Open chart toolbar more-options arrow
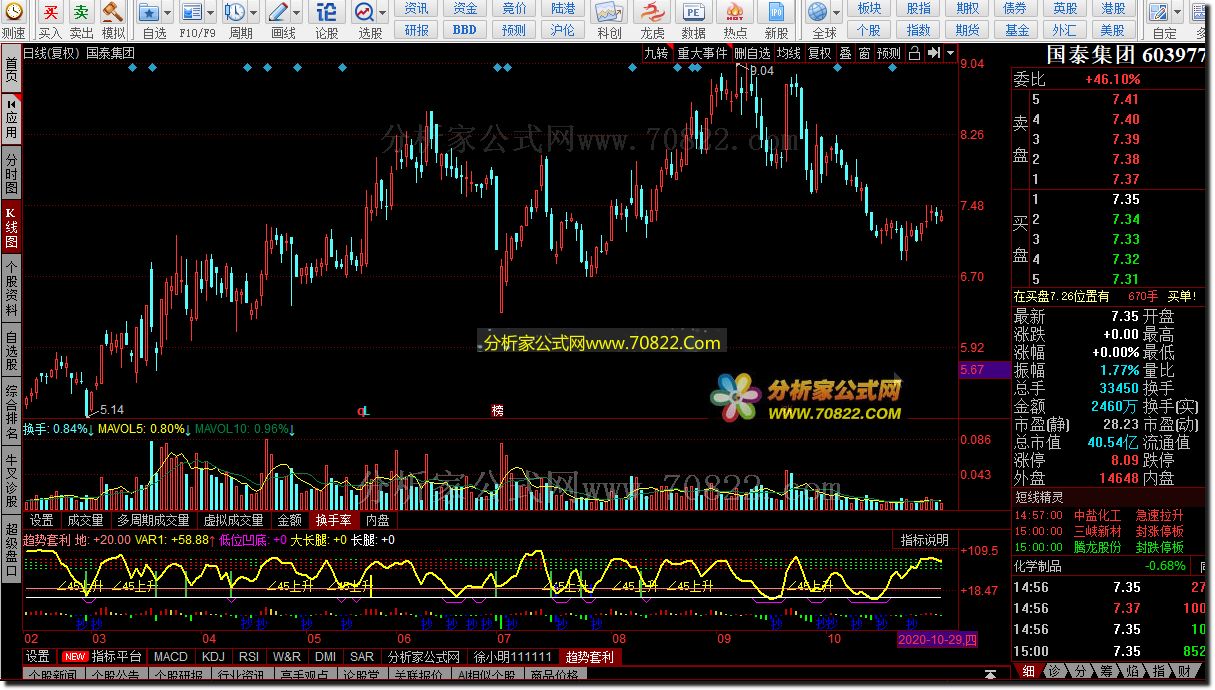Viewport: 1215px width, 690px height. pos(950,53)
